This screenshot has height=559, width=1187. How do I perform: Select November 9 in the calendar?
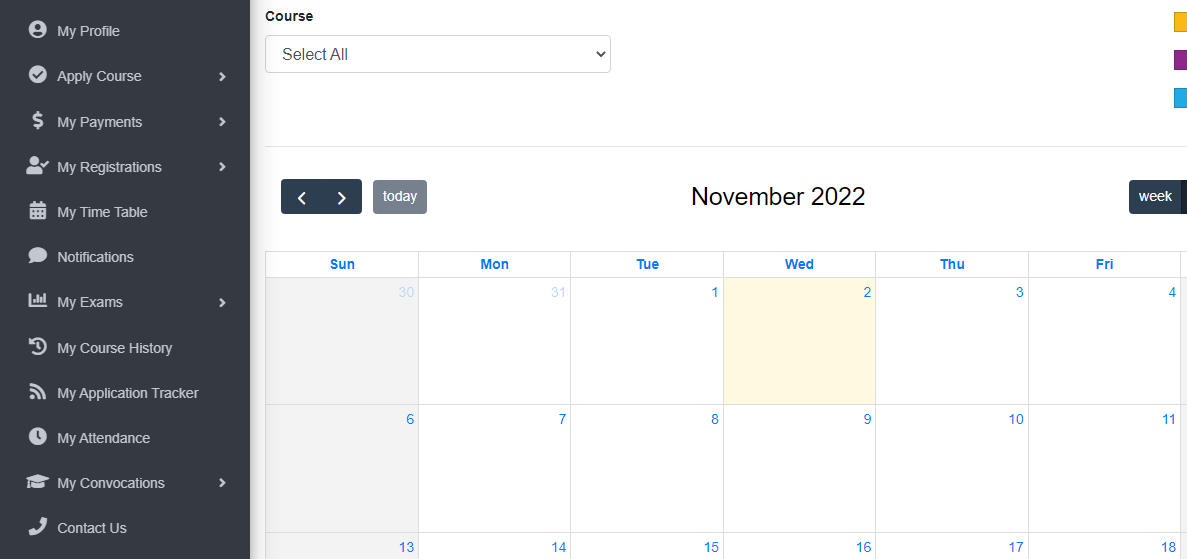click(799, 468)
